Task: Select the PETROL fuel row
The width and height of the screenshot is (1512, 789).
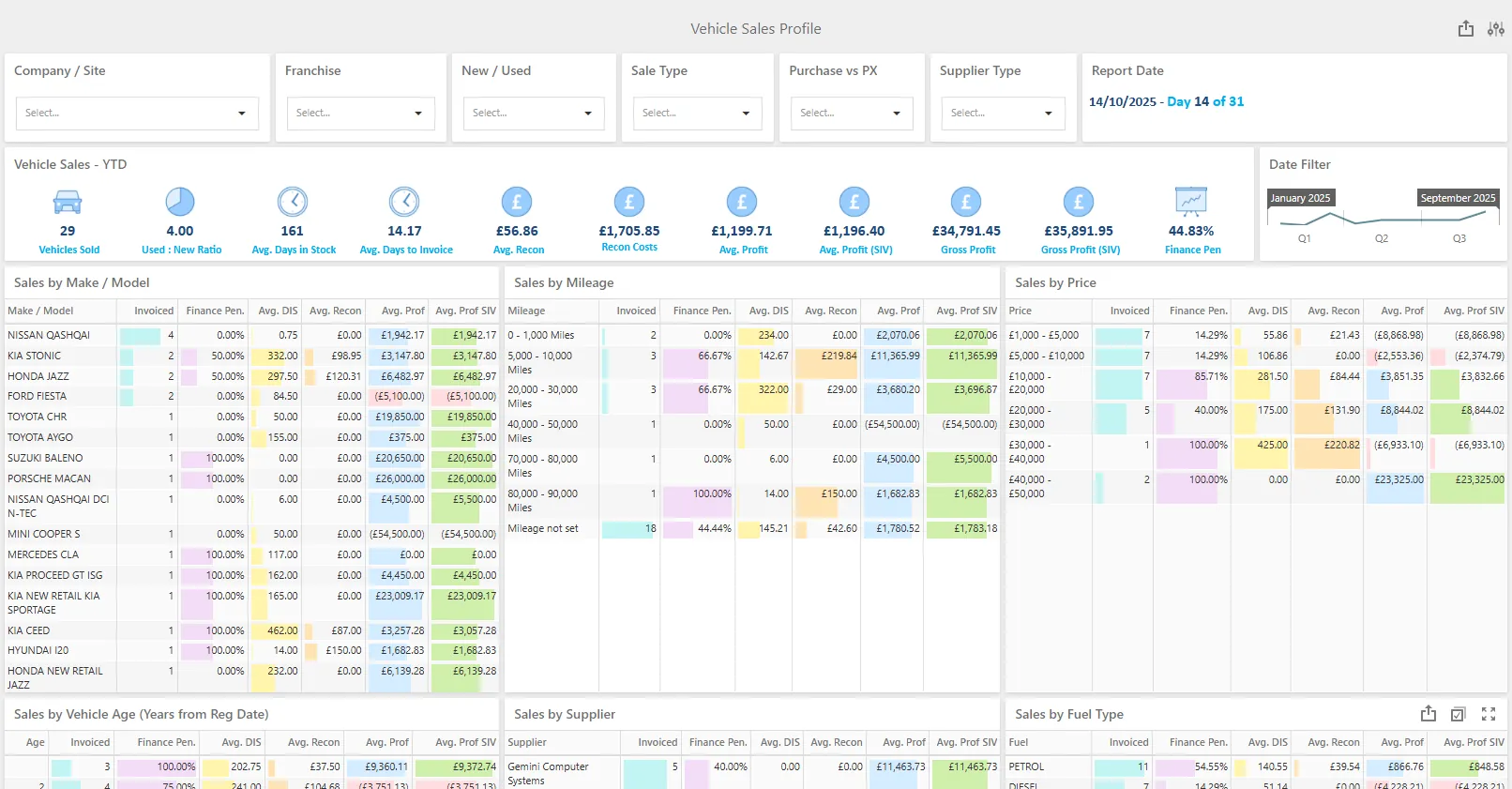Action: coord(1256,766)
